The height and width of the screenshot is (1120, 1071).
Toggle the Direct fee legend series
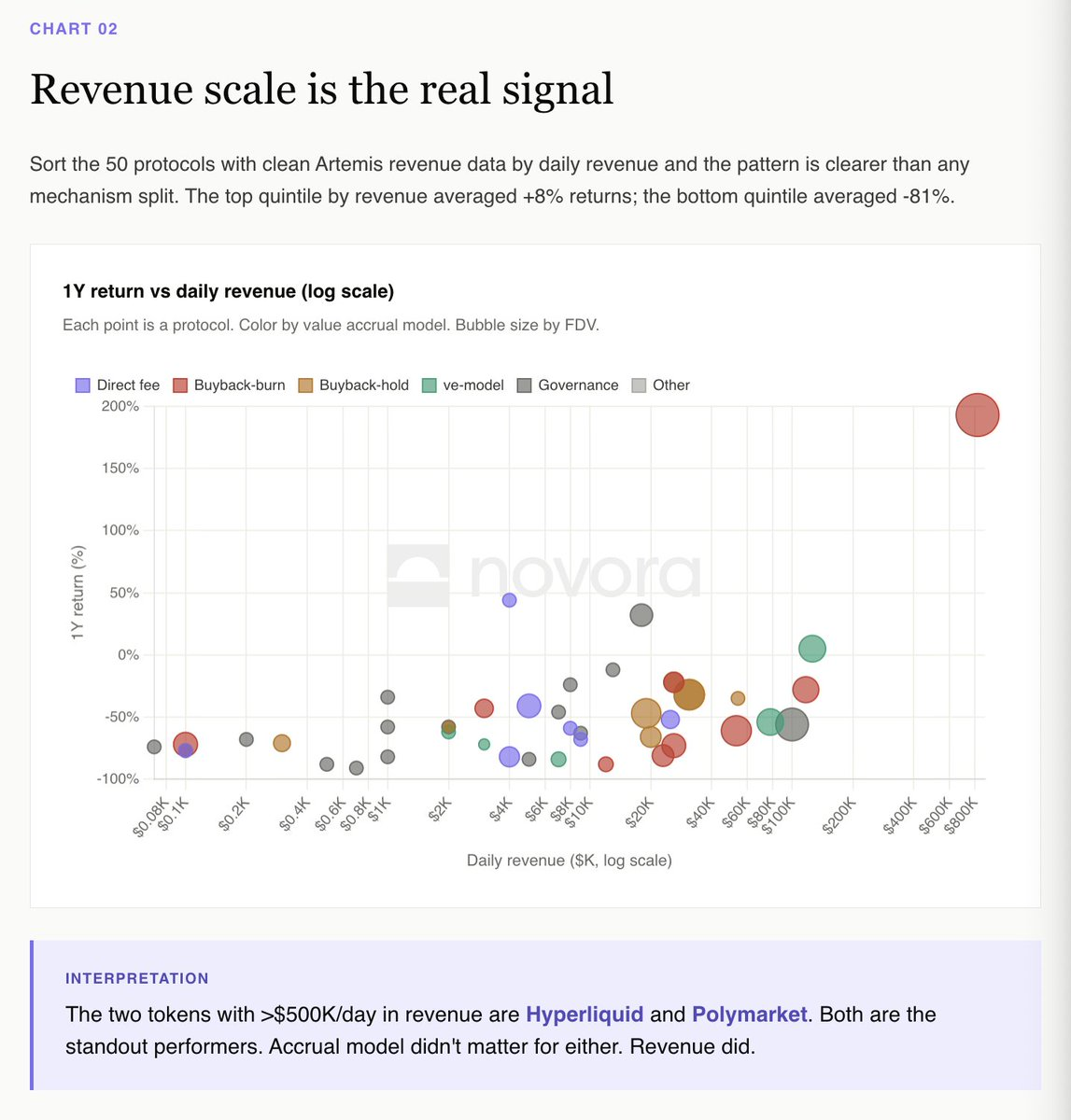118,385
